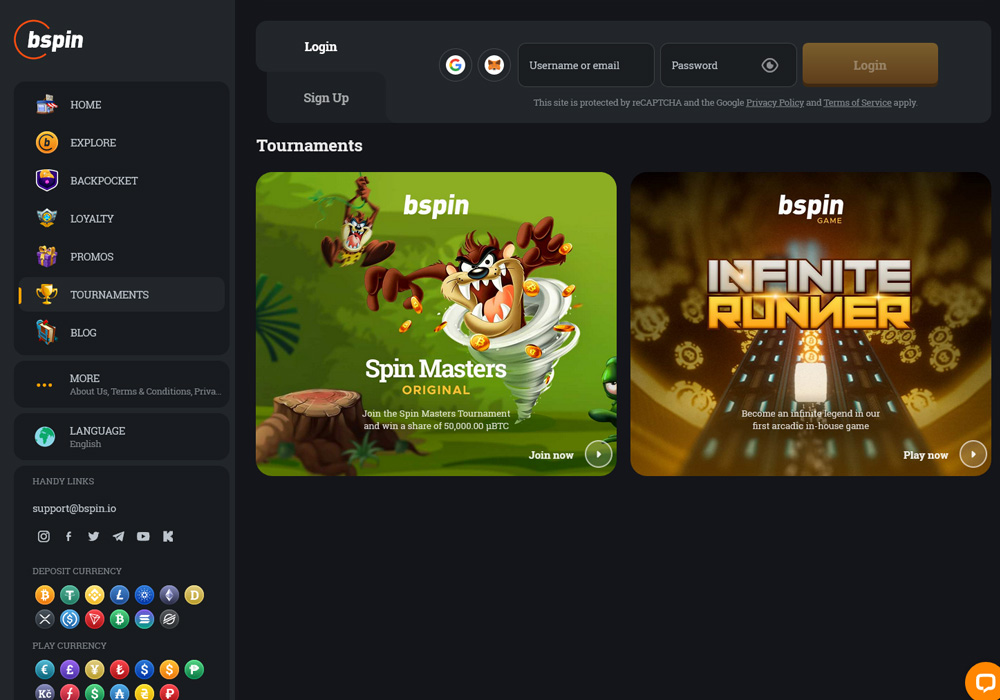The image size is (1000, 700).
Task: Open the live chat bubble
Action: pyautogui.click(x=983, y=682)
